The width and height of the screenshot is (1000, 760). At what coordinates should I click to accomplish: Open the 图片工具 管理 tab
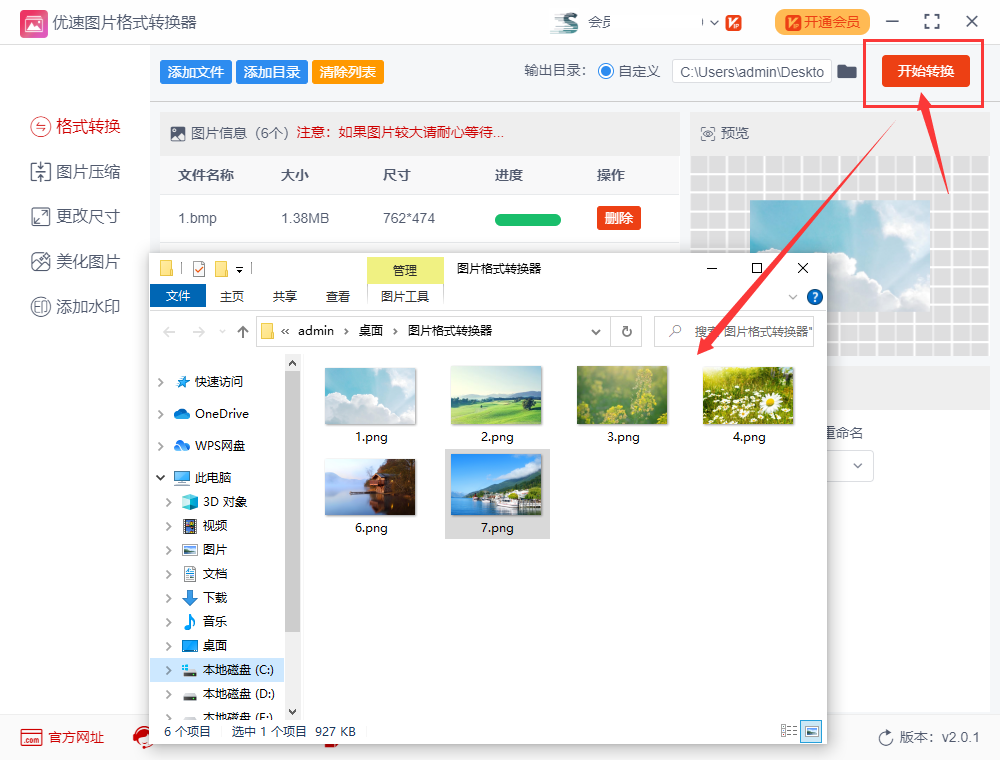click(405, 270)
